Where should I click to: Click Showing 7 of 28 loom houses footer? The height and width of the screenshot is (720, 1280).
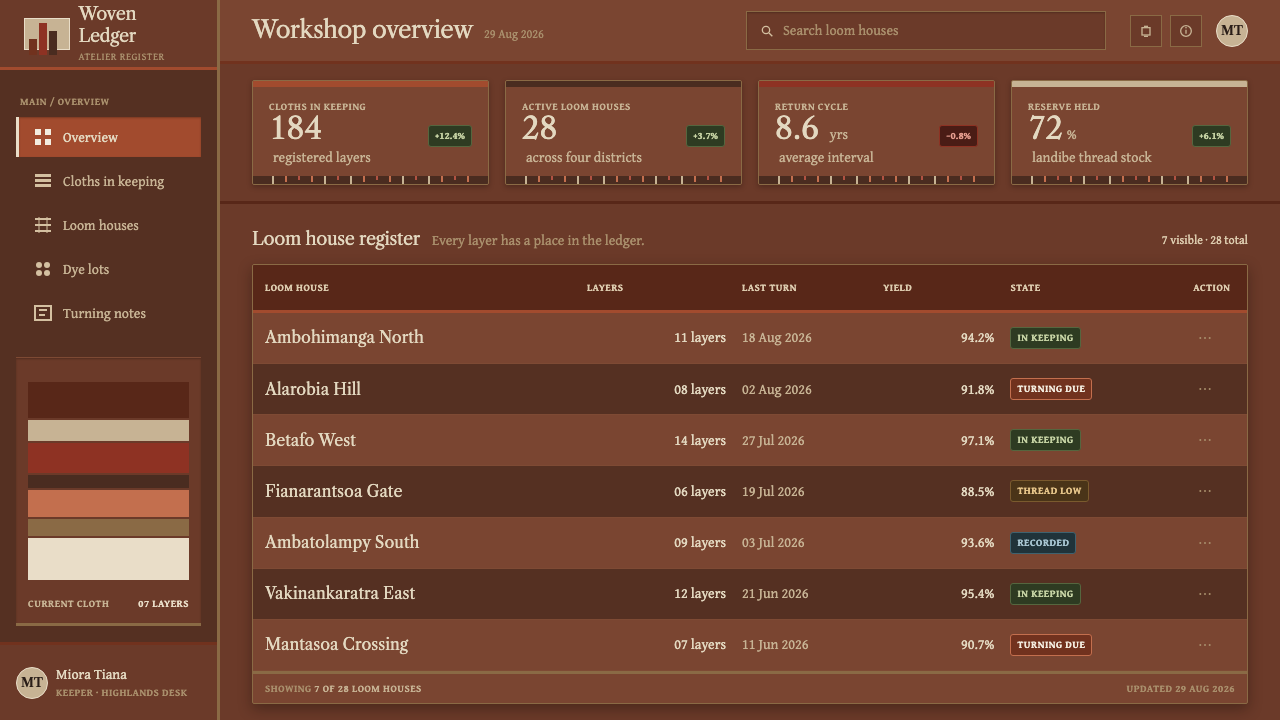coord(343,689)
